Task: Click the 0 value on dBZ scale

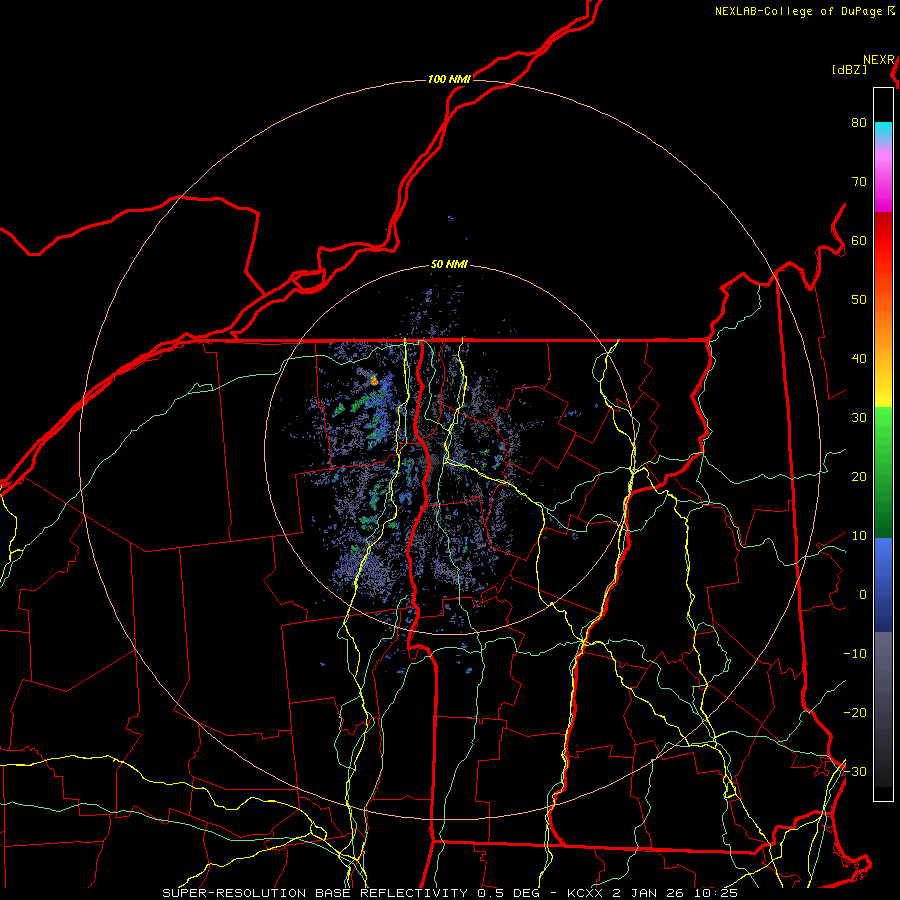Action: click(863, 595)
